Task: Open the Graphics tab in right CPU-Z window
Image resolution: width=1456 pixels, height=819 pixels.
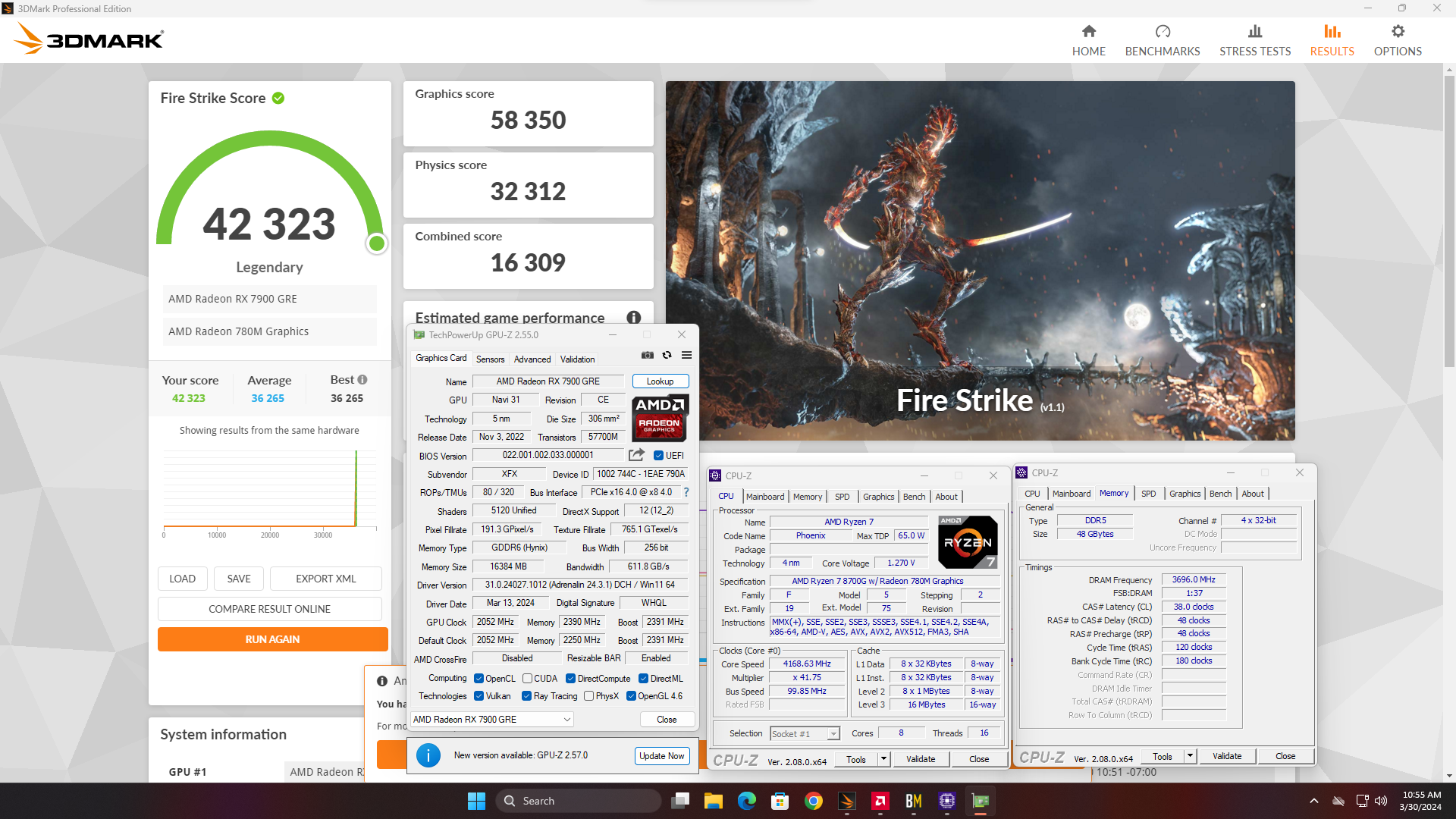Action: click(x=1185, y=494)
